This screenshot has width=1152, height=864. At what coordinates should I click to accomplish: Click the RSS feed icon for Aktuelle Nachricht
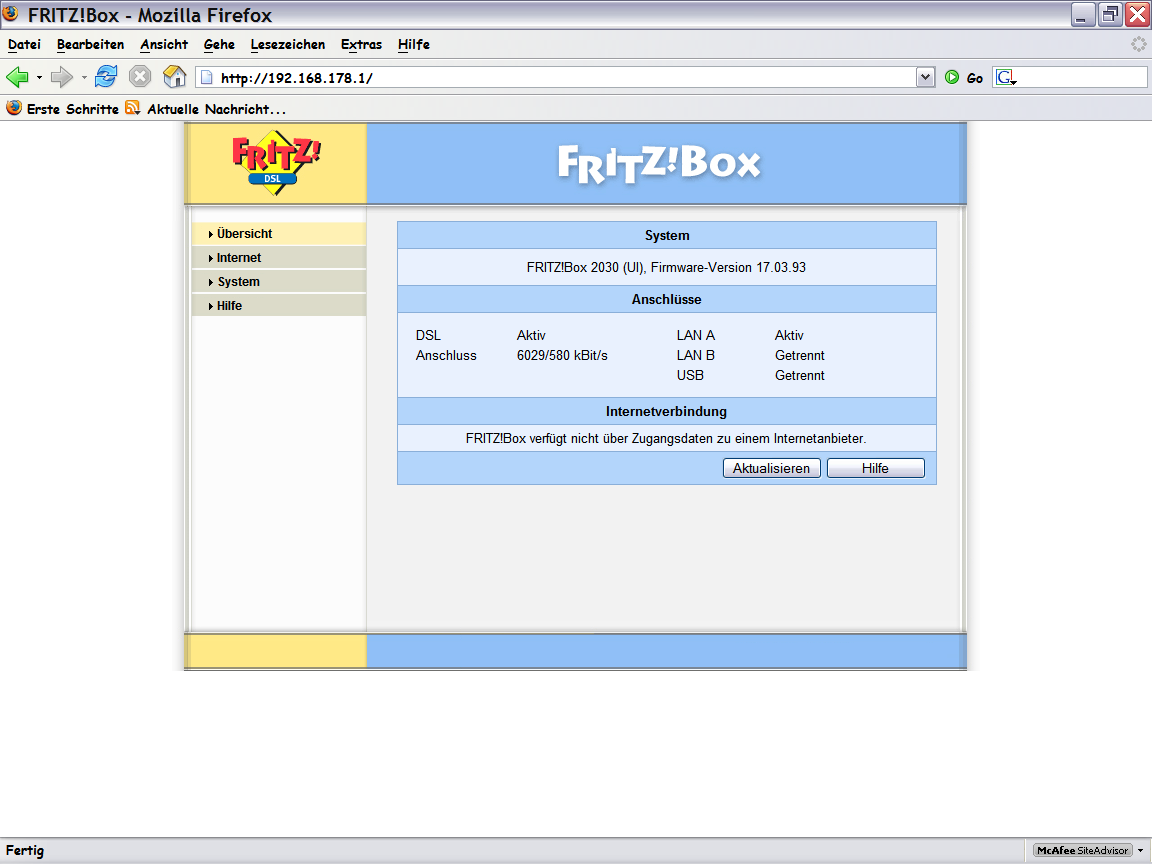tap(132, 108)
